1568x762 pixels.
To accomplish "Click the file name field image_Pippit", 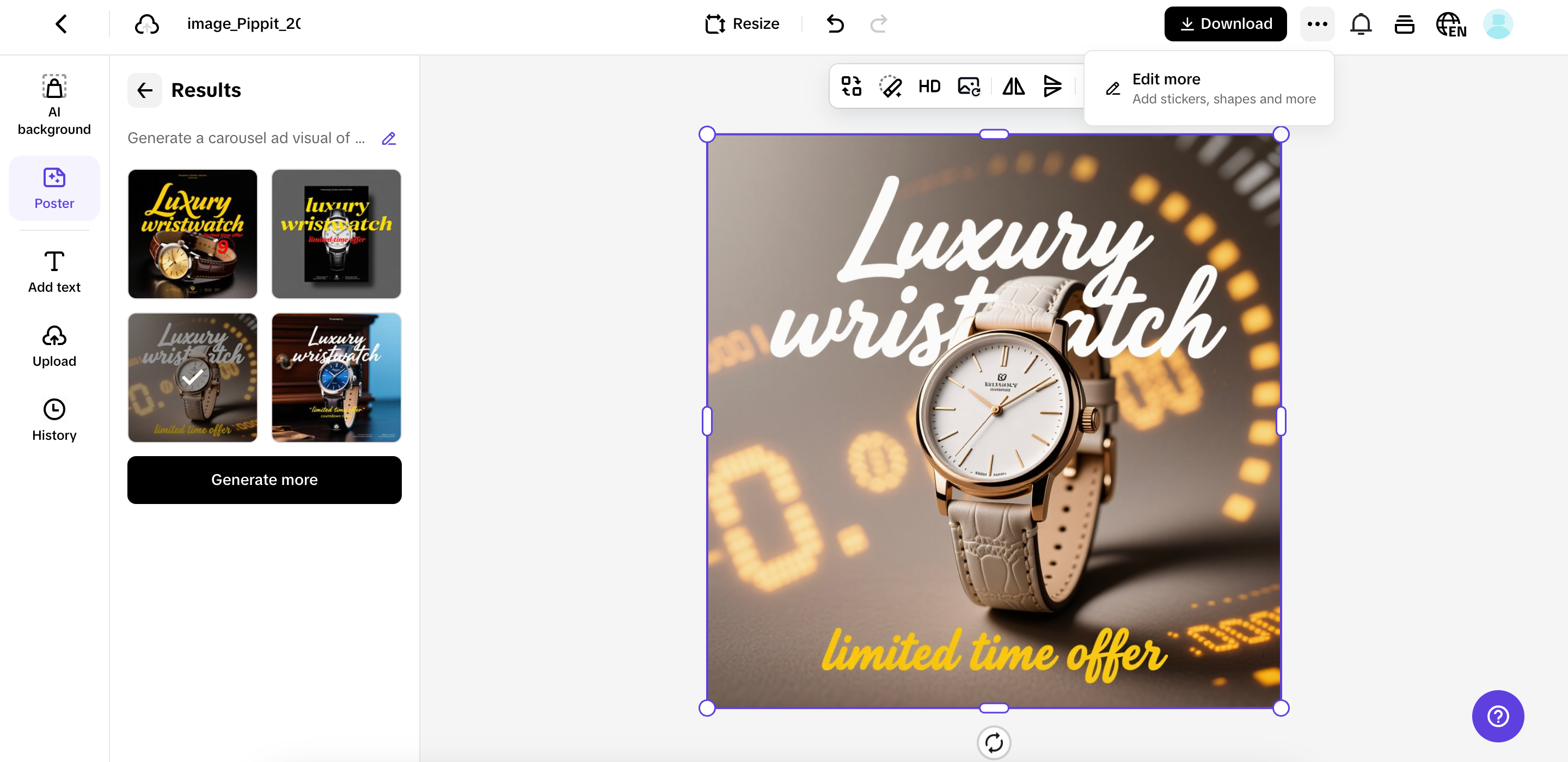I will click(243, 24).
